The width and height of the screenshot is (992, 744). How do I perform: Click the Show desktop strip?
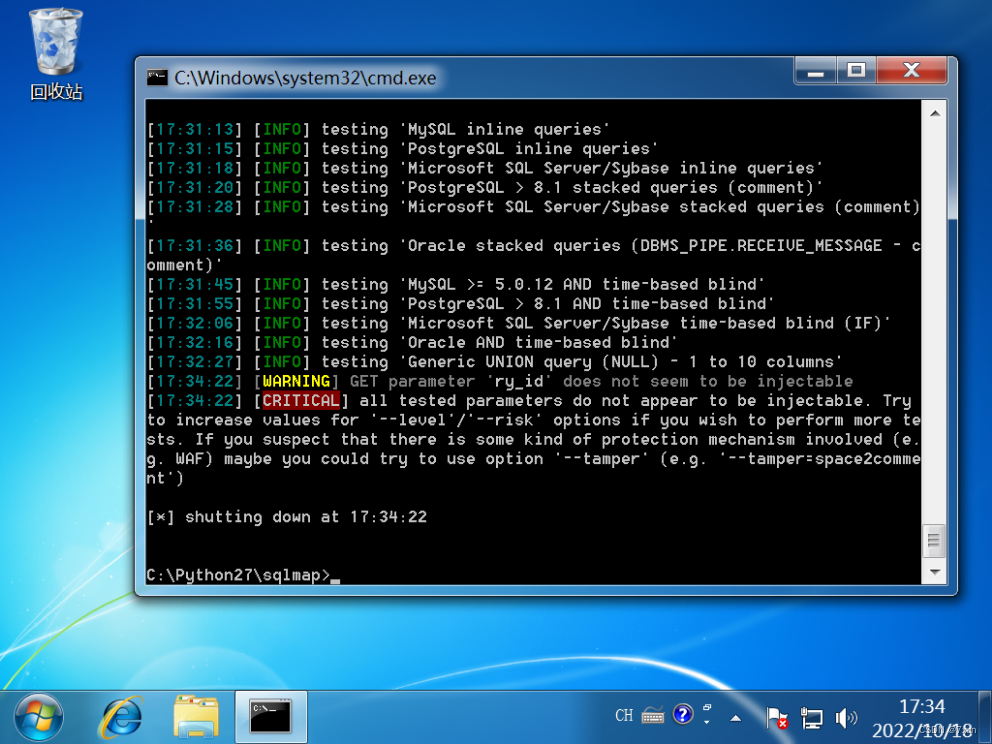pos(985,717)
